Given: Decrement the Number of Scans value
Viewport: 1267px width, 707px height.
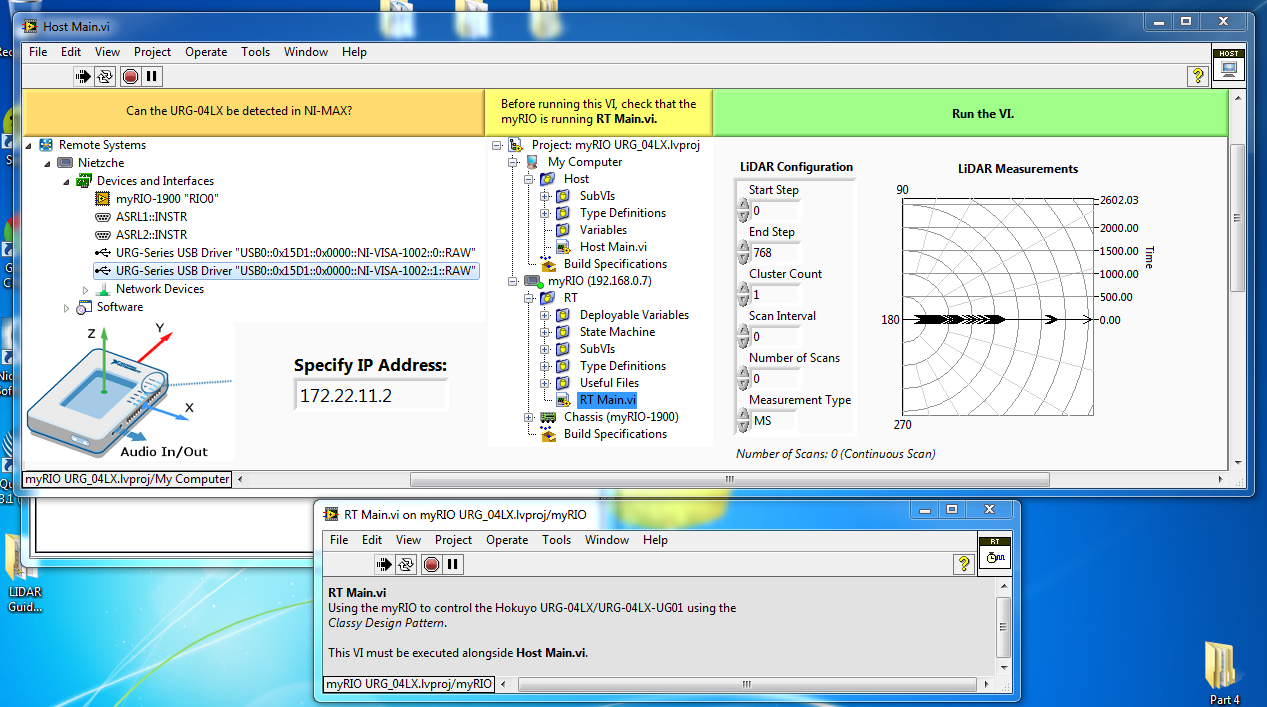Looking at the screenshot, I should point(742,385).
